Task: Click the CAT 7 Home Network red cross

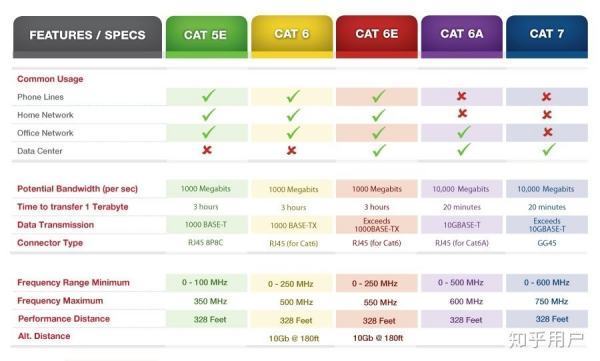Action: pyautogui.click(x=547, y=114)
